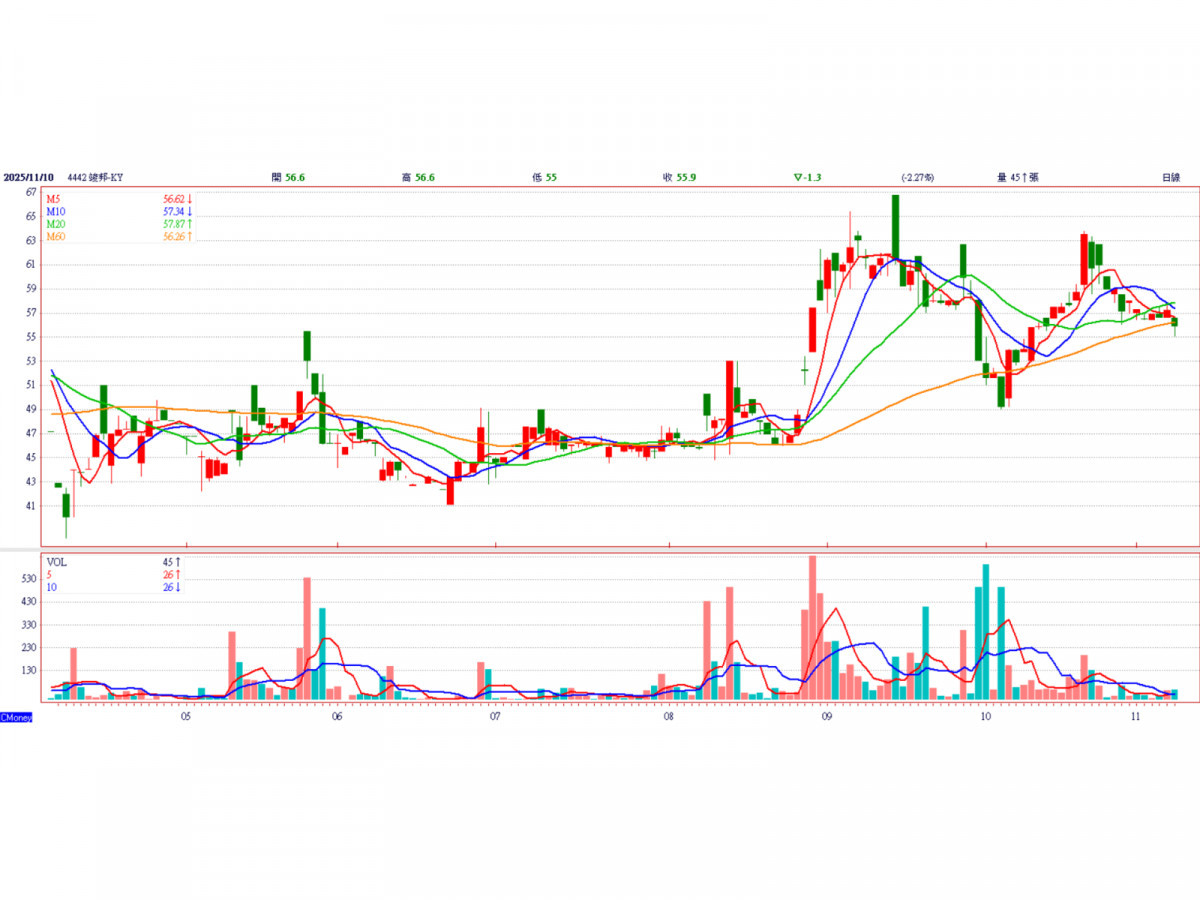Select the M10 moving average legend entry

coord(56,211)
